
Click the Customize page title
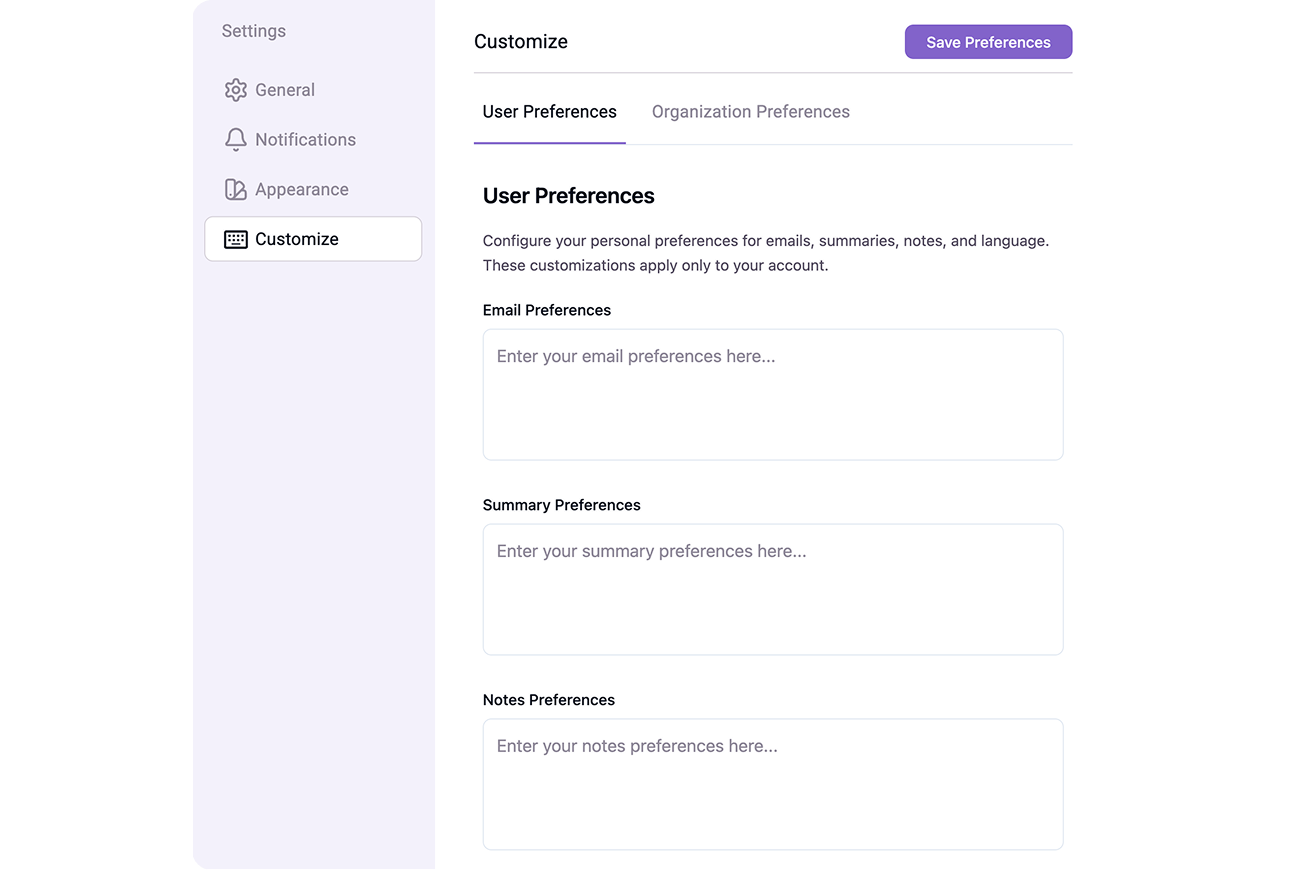point(521,42)
